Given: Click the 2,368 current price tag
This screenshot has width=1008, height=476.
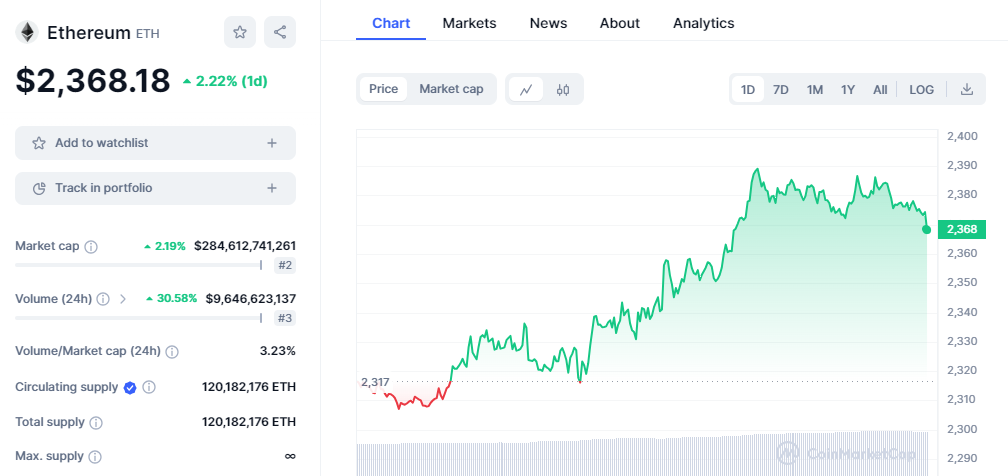Looking at the screenshot, I should click(x=961, y=229).
